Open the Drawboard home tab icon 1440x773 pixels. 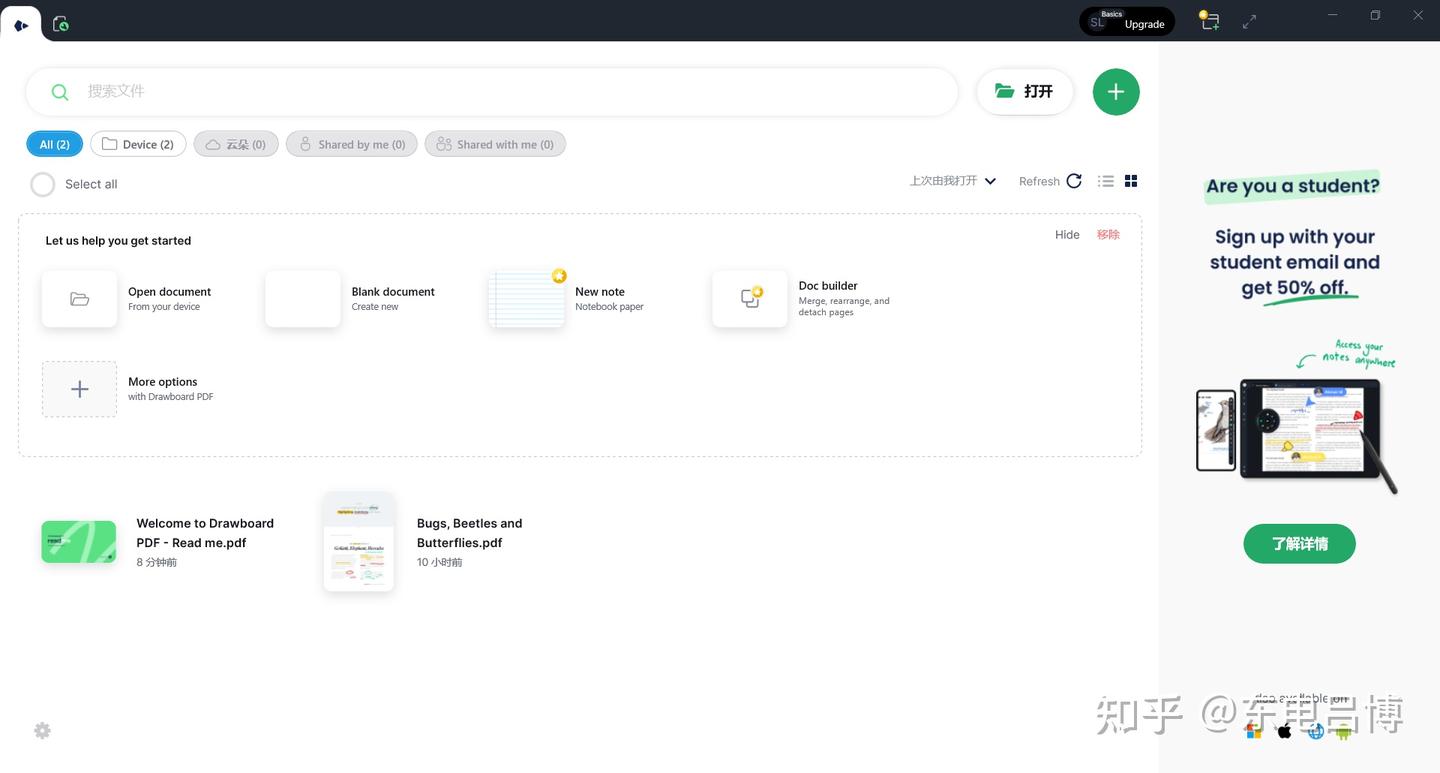click(x=21, y=24)
